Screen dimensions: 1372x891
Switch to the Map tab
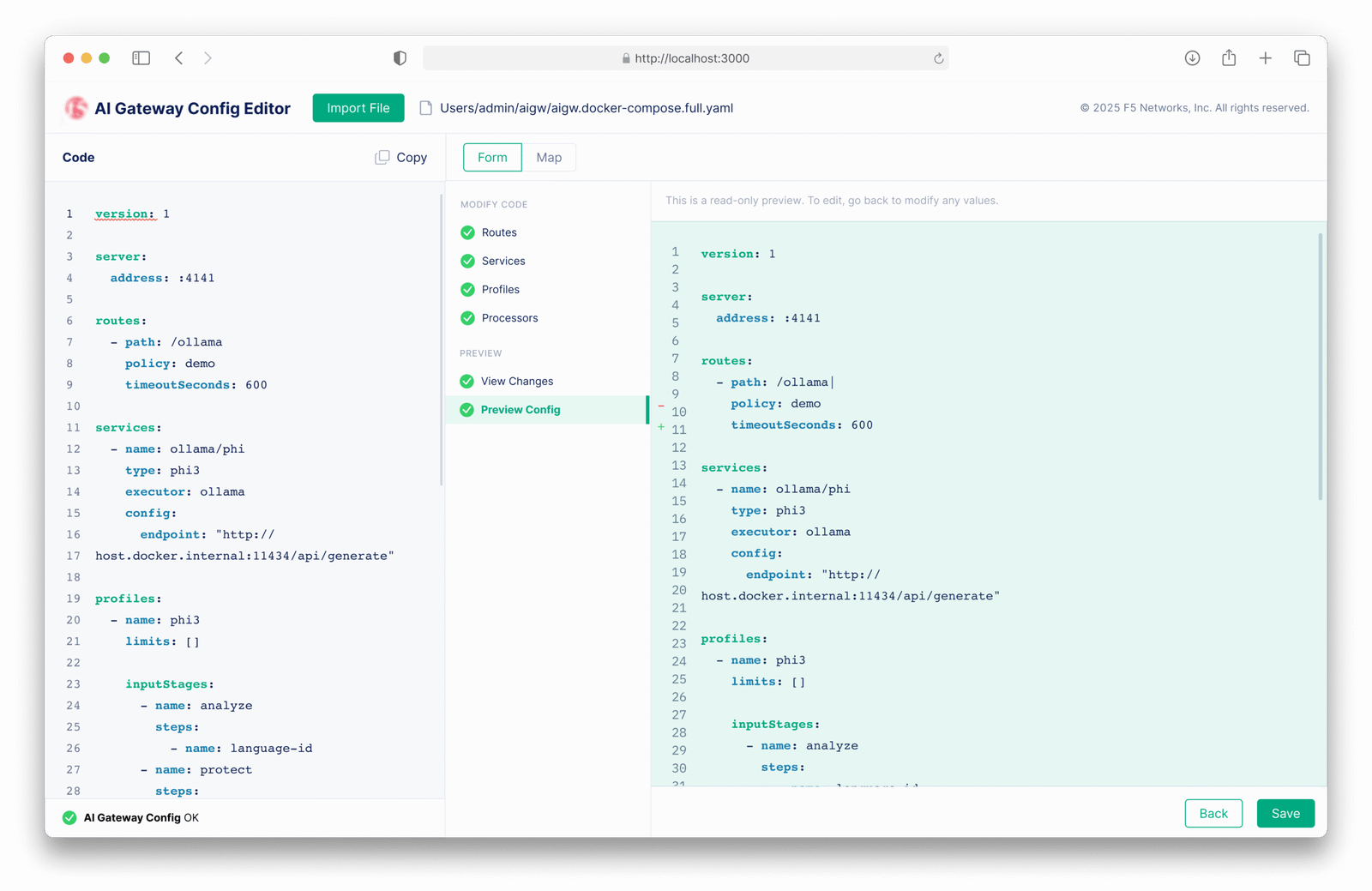point(549,158)
